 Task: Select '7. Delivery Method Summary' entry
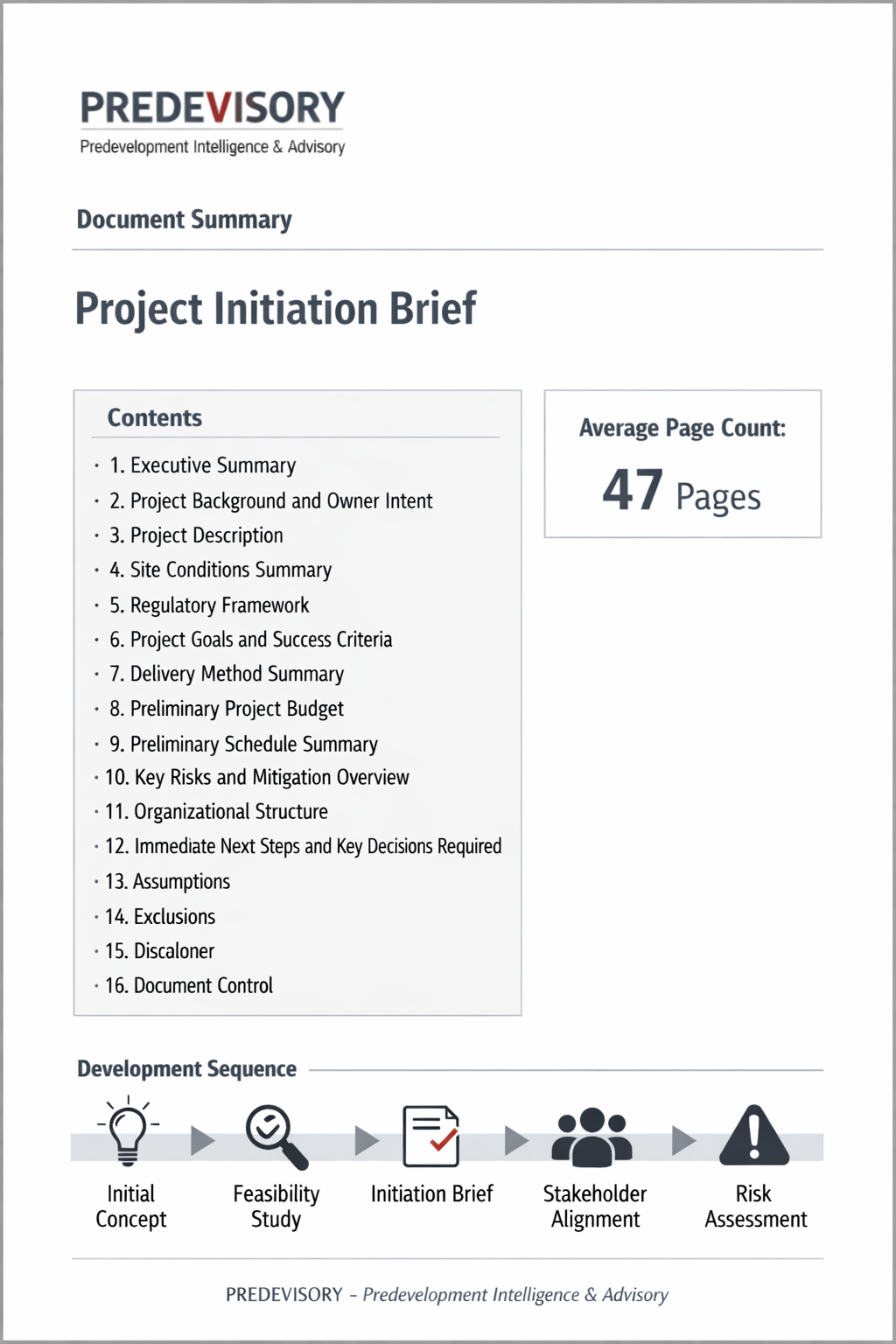point(227,674)
